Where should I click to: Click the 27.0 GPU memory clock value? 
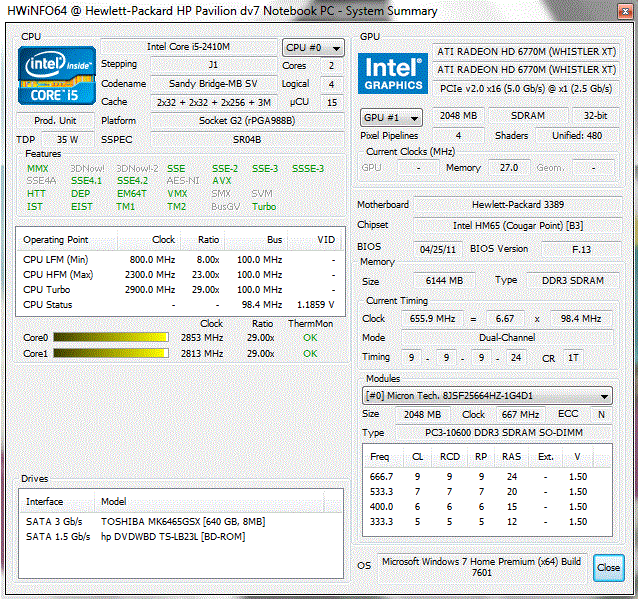click(509, 168)
